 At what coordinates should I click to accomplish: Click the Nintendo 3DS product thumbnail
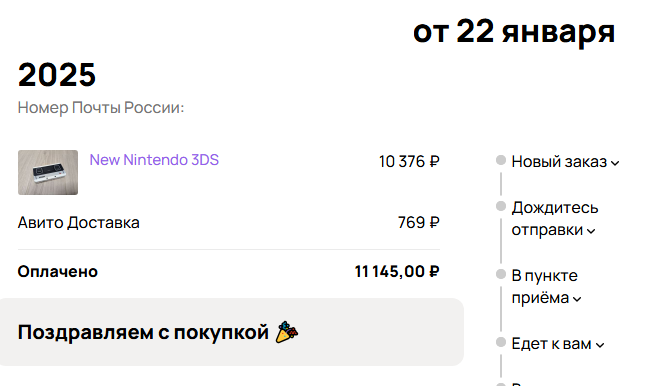point(48,172)
